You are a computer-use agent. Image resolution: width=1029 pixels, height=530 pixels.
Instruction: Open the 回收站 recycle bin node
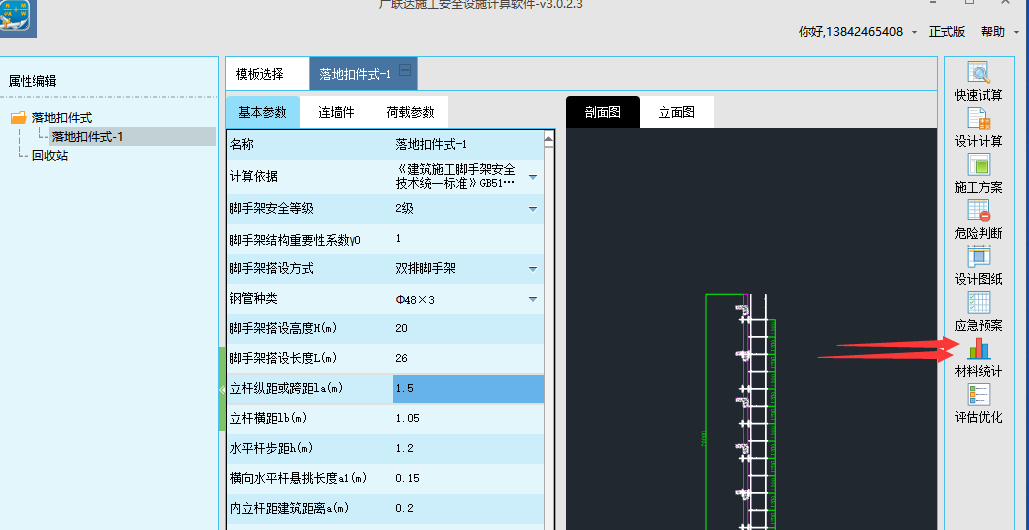coord(50,155)
